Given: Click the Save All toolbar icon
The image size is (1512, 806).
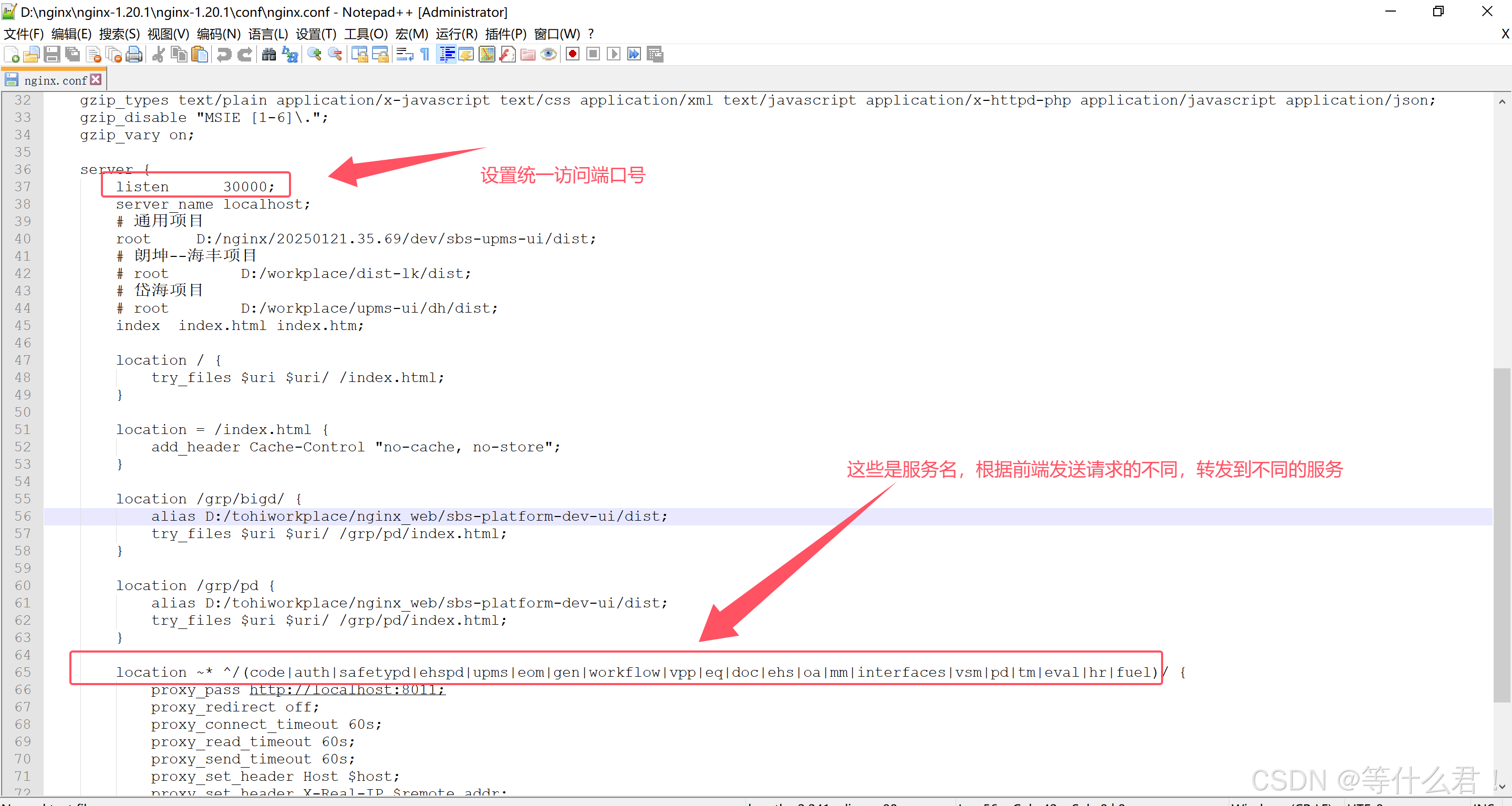Looking at the screenshot, I should [x=73, y=55].
